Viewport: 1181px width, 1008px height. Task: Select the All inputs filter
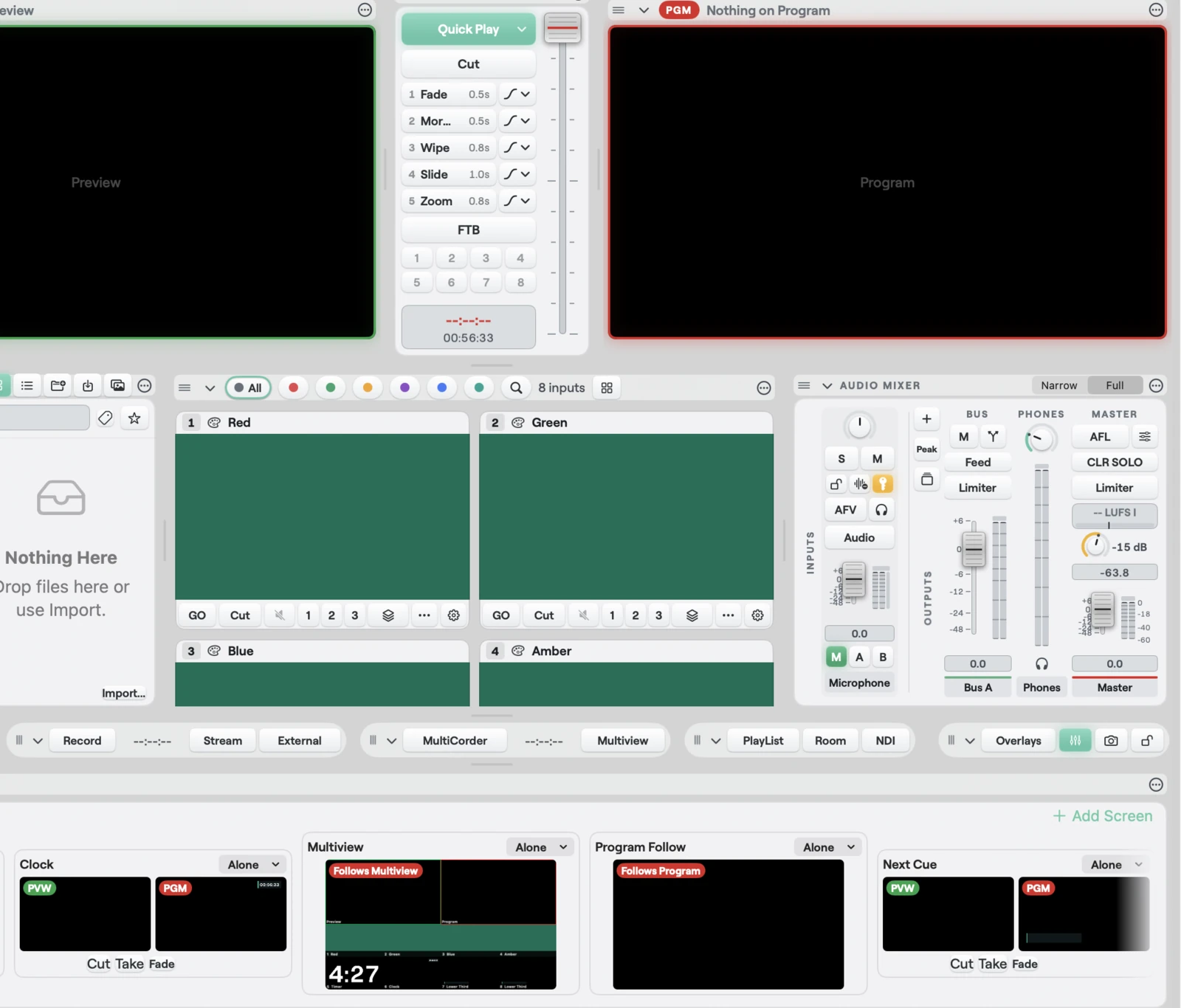[248, 387]
